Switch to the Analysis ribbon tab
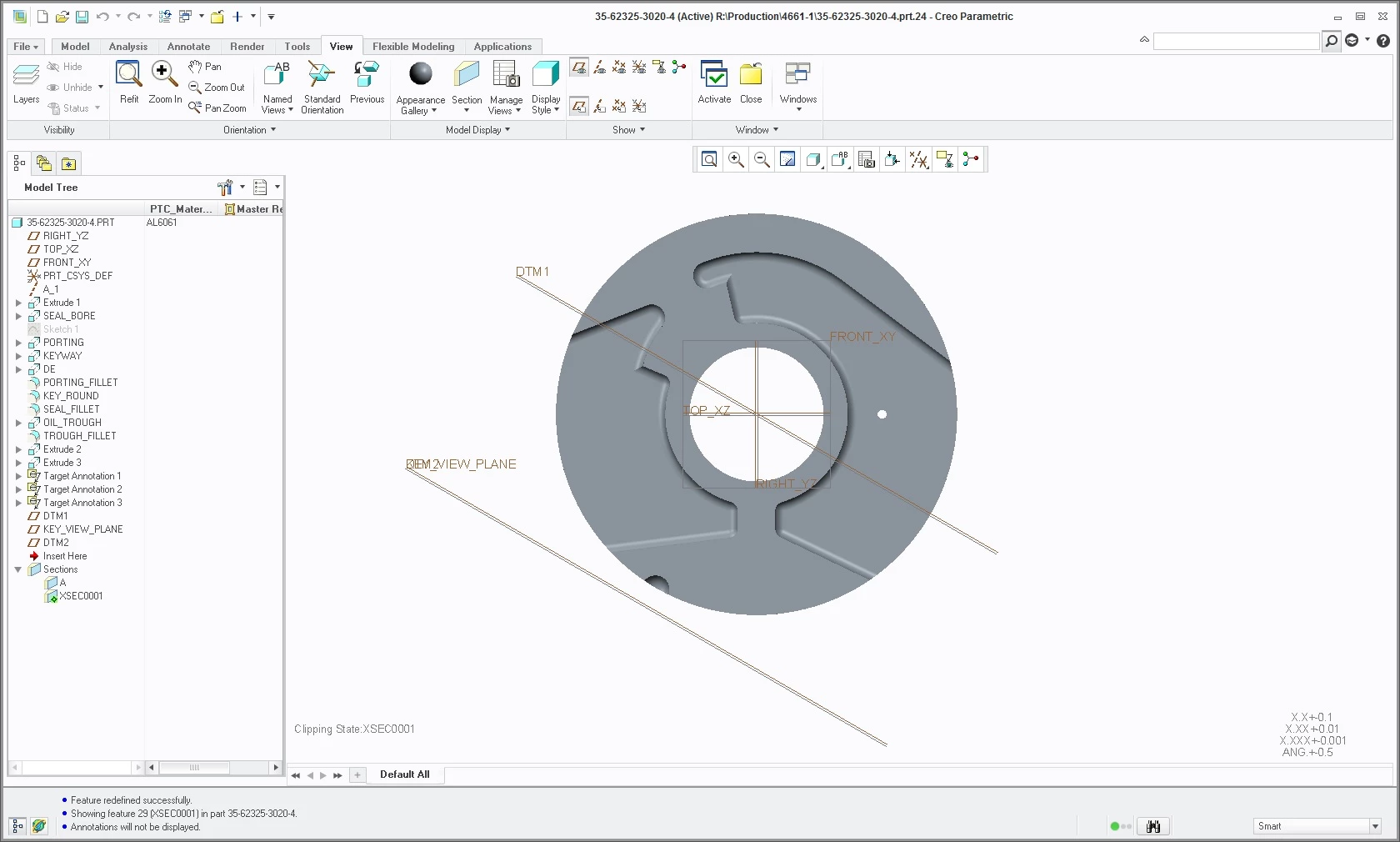Viewport: 1400px width, 842px height. (x=127, y=47)
